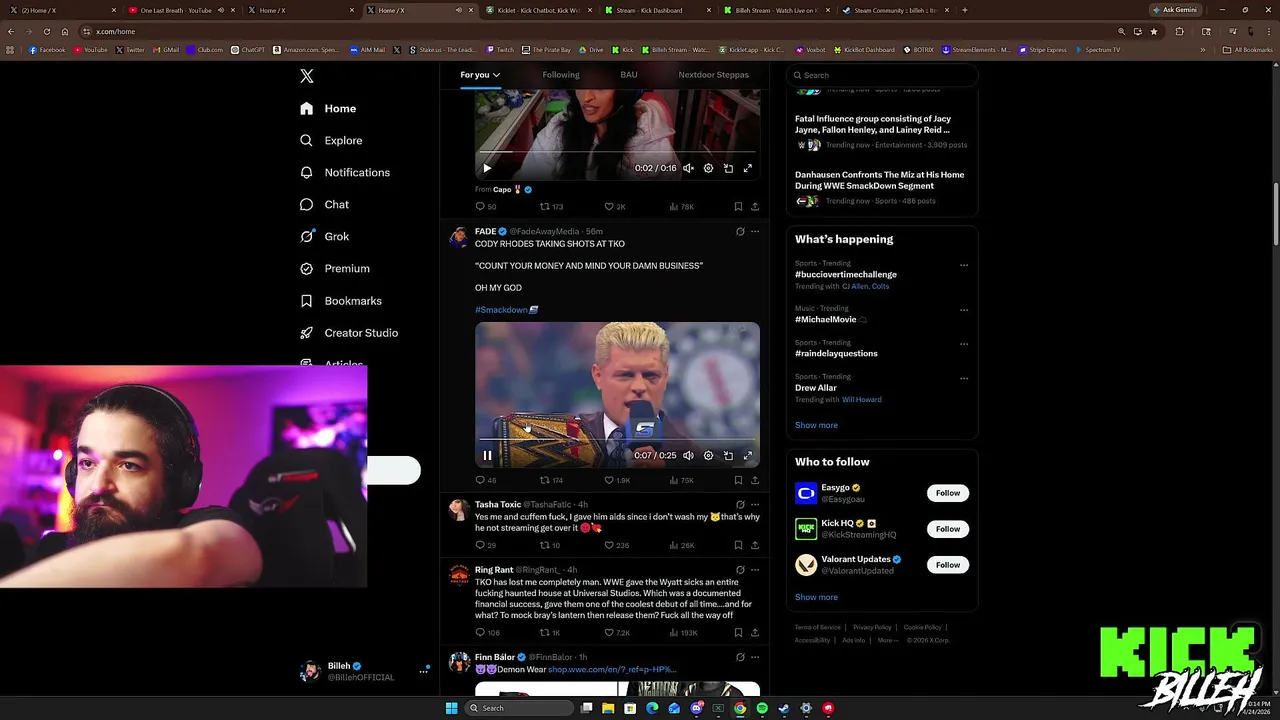Screen dimensions: 1280x720
Task: Unmute the Capo video
Action: pos(688,168)
